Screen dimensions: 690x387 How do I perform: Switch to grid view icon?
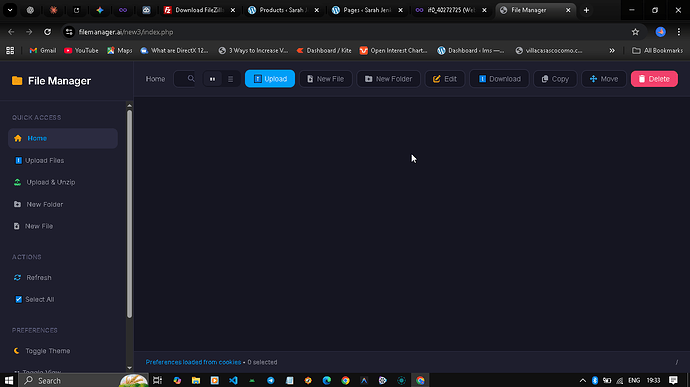point(213,79)
